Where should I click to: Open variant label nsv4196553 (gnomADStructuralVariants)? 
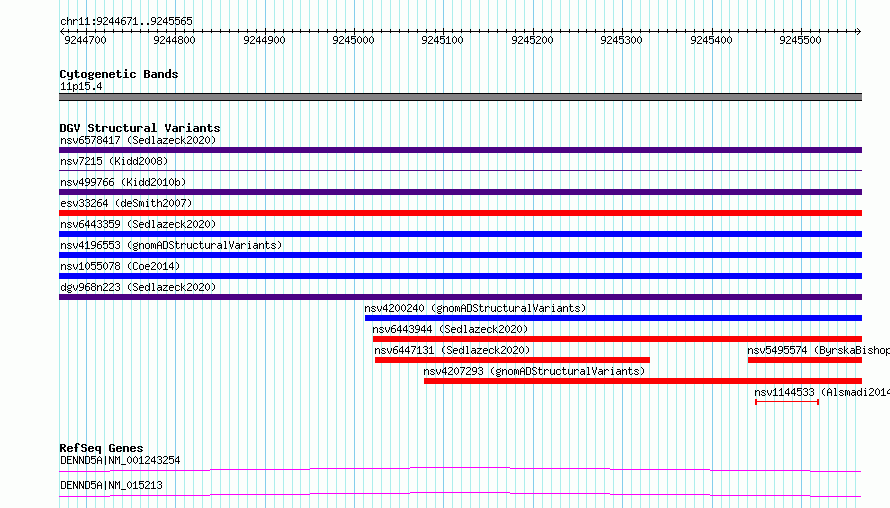pyautogui.click(x=171, y=245)
